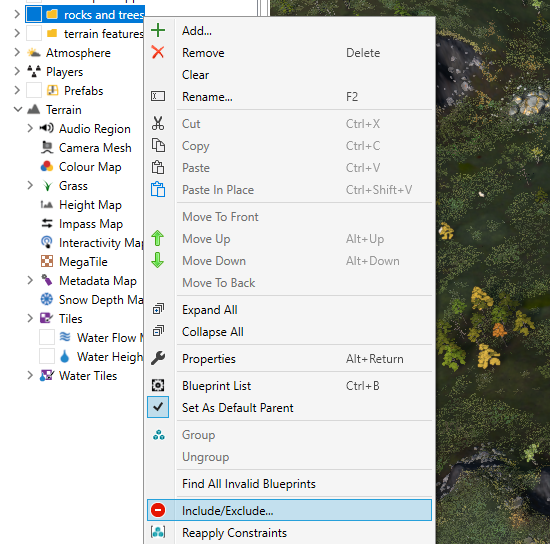
Task: Click the Blueprint List icon
Action: pyautogui.click(x=158, y=385)
